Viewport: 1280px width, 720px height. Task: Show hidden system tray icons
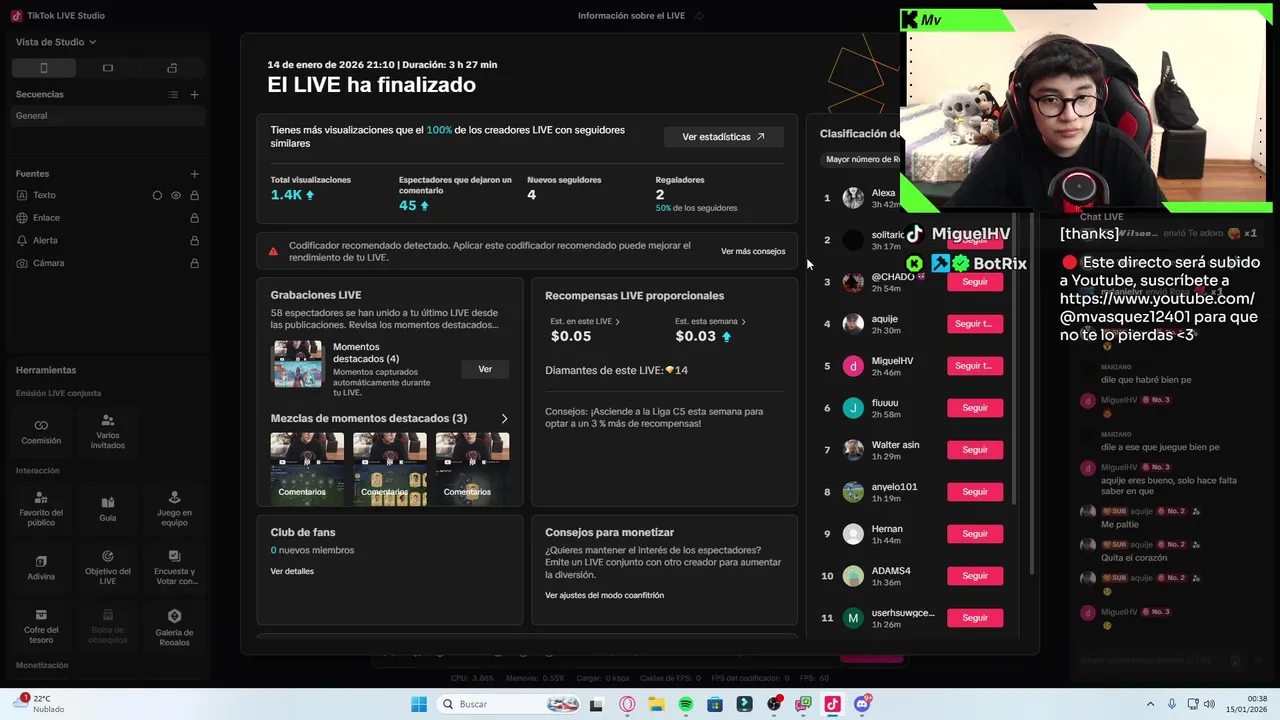coord(1150,705)
